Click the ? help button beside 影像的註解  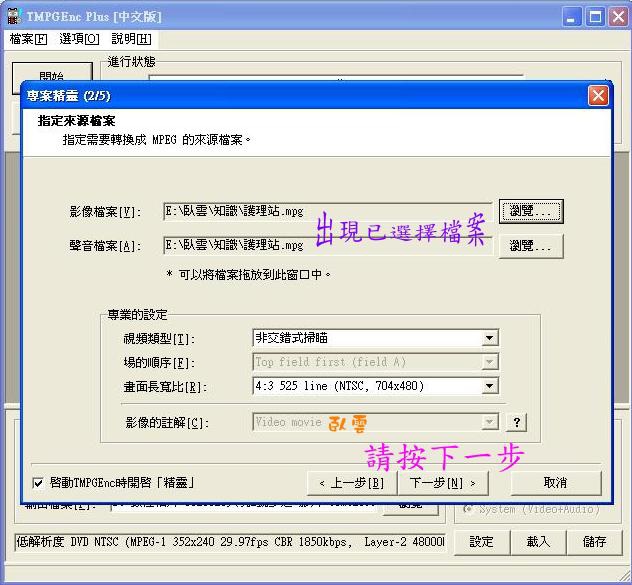click(x=517, y=422)
